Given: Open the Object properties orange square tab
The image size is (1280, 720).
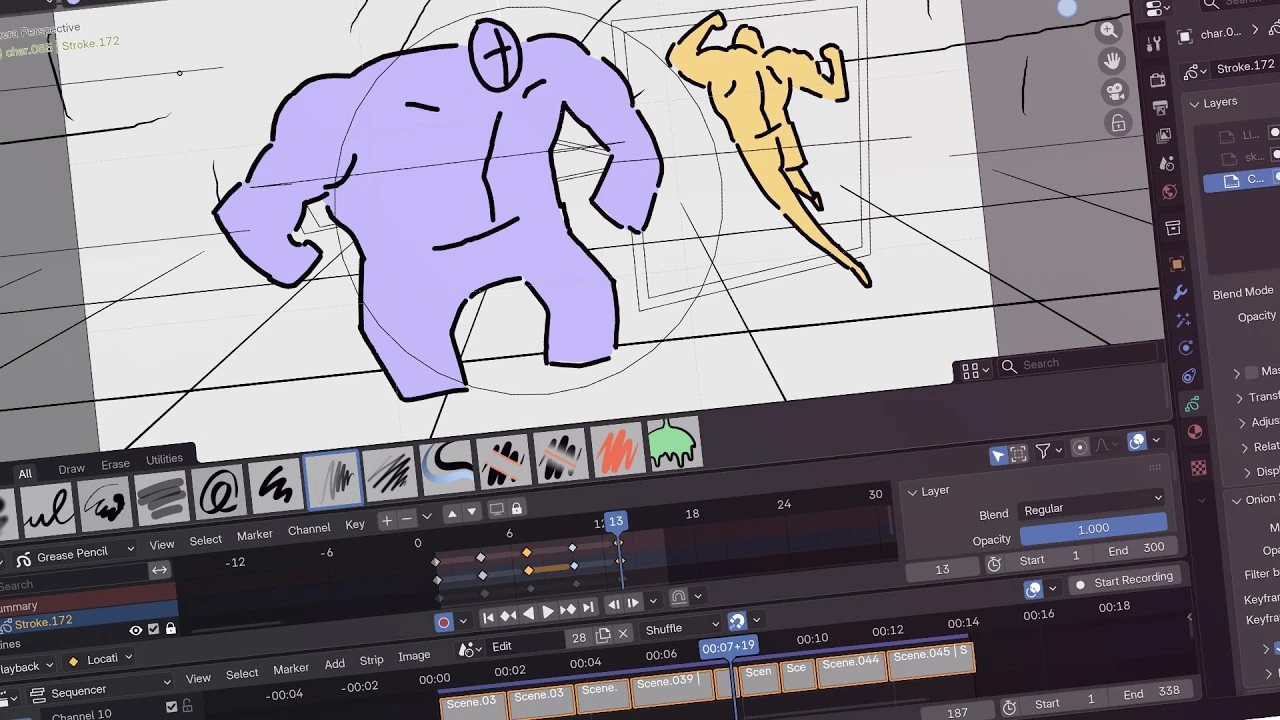Looking at the screenshot, I should (x=1177, y=264).
